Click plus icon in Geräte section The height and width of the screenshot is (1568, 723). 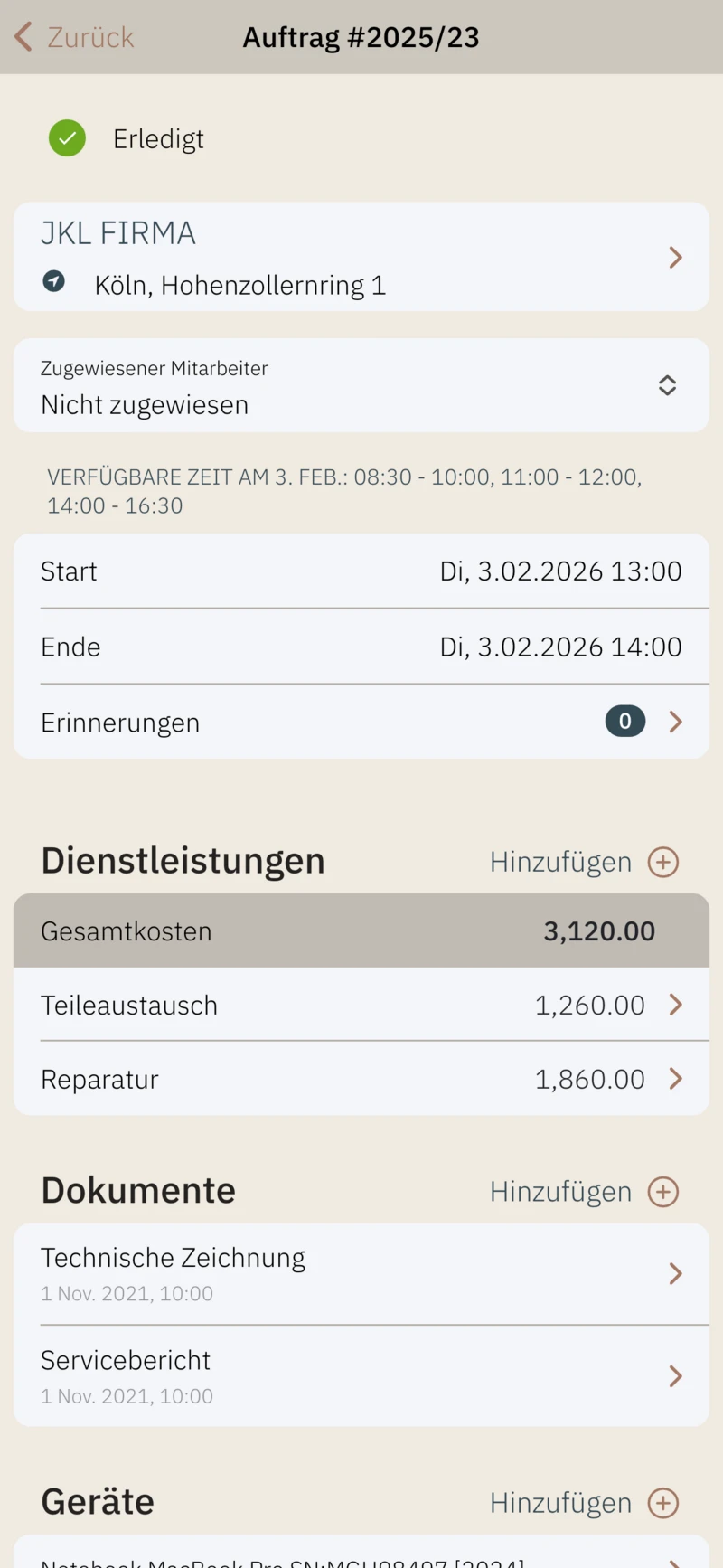[663, 1503]
